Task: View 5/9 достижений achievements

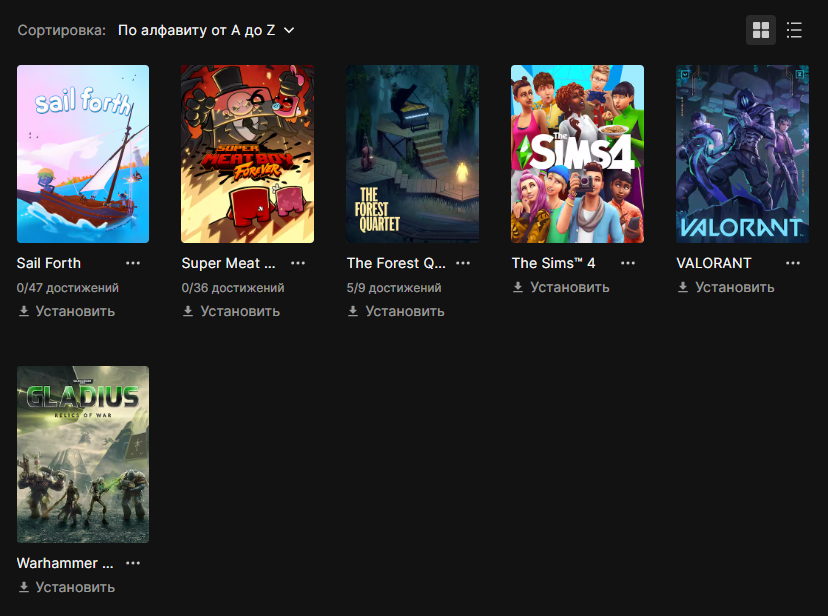Action: tap(394, 288)
